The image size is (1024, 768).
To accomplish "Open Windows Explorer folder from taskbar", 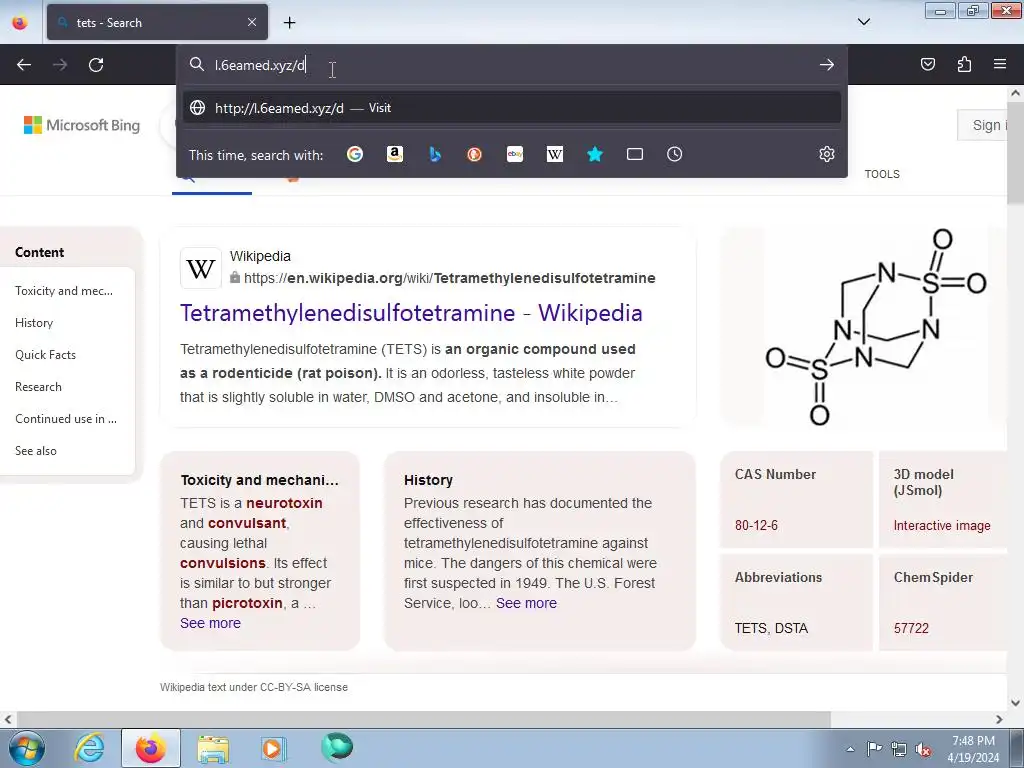I will [213, 748].
